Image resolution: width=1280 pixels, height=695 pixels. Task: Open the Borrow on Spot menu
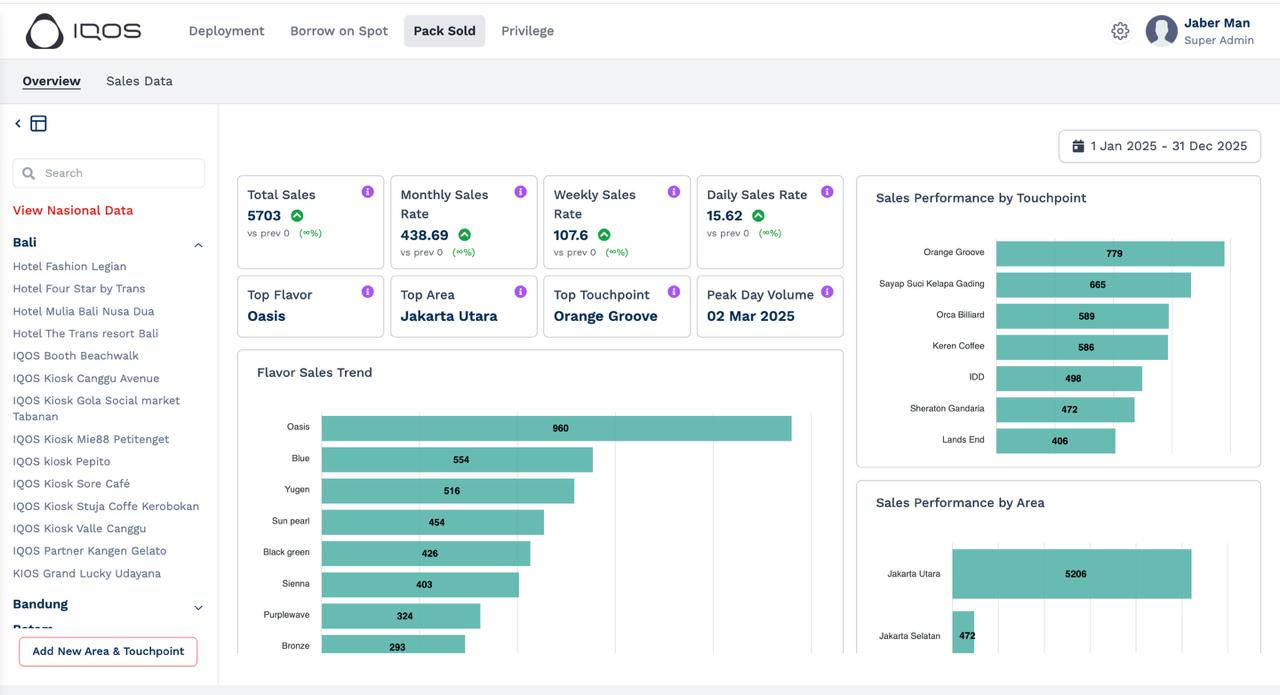click(x=339, y=31)
